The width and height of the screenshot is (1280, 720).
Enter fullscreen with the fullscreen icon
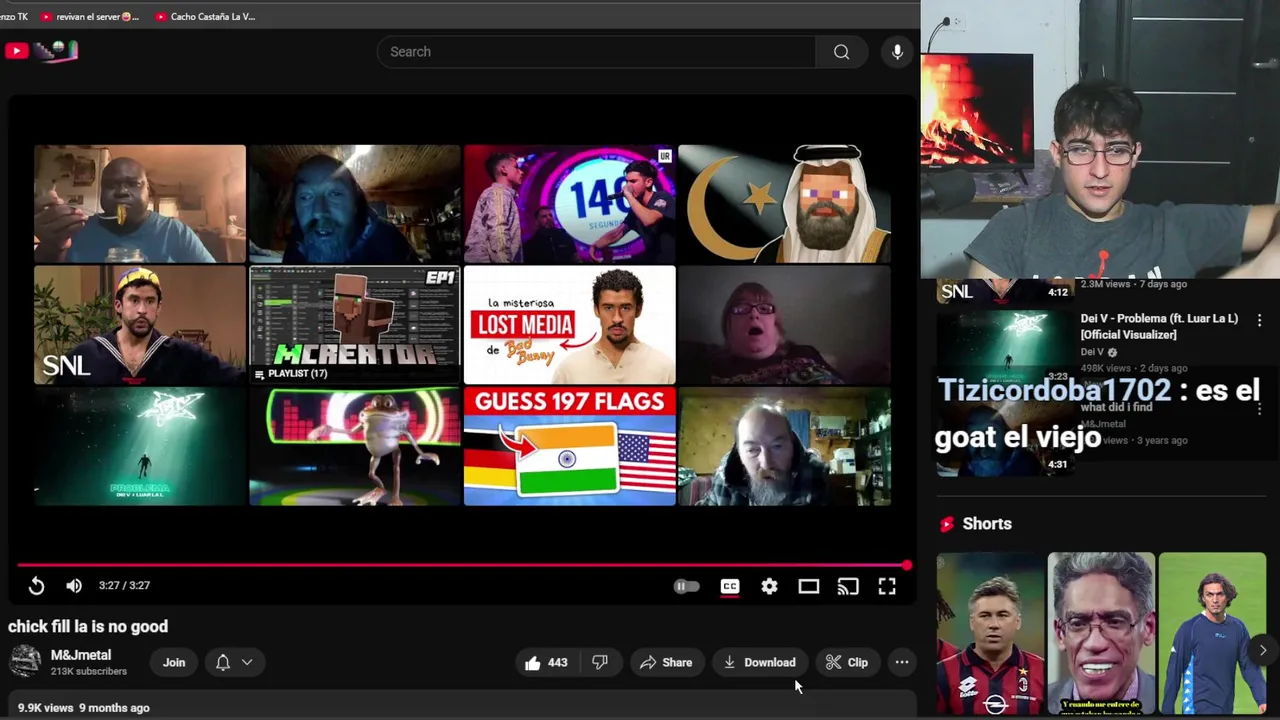887,587
